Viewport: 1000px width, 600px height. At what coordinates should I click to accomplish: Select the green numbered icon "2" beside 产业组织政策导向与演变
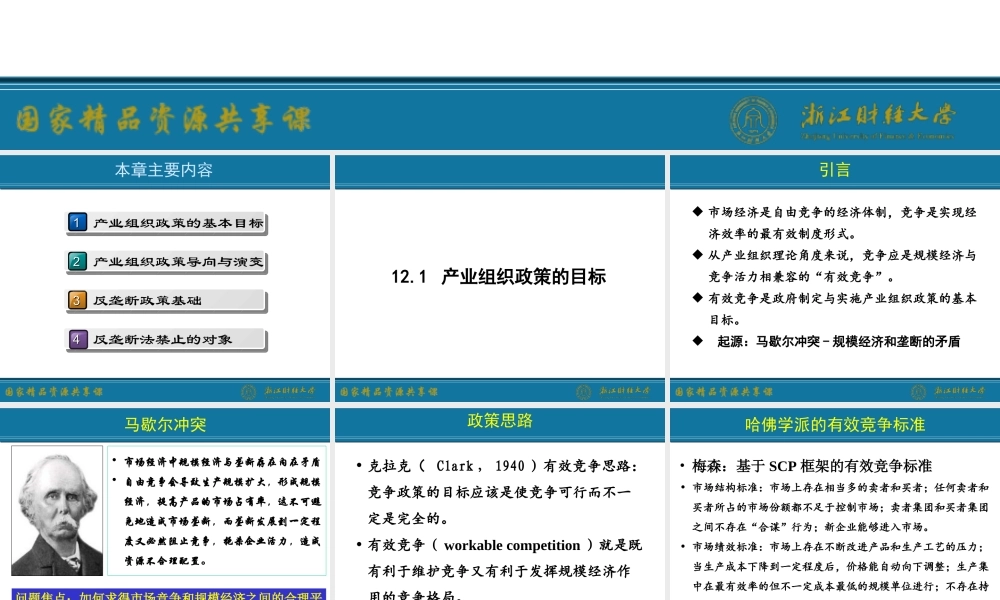[77, 261]
